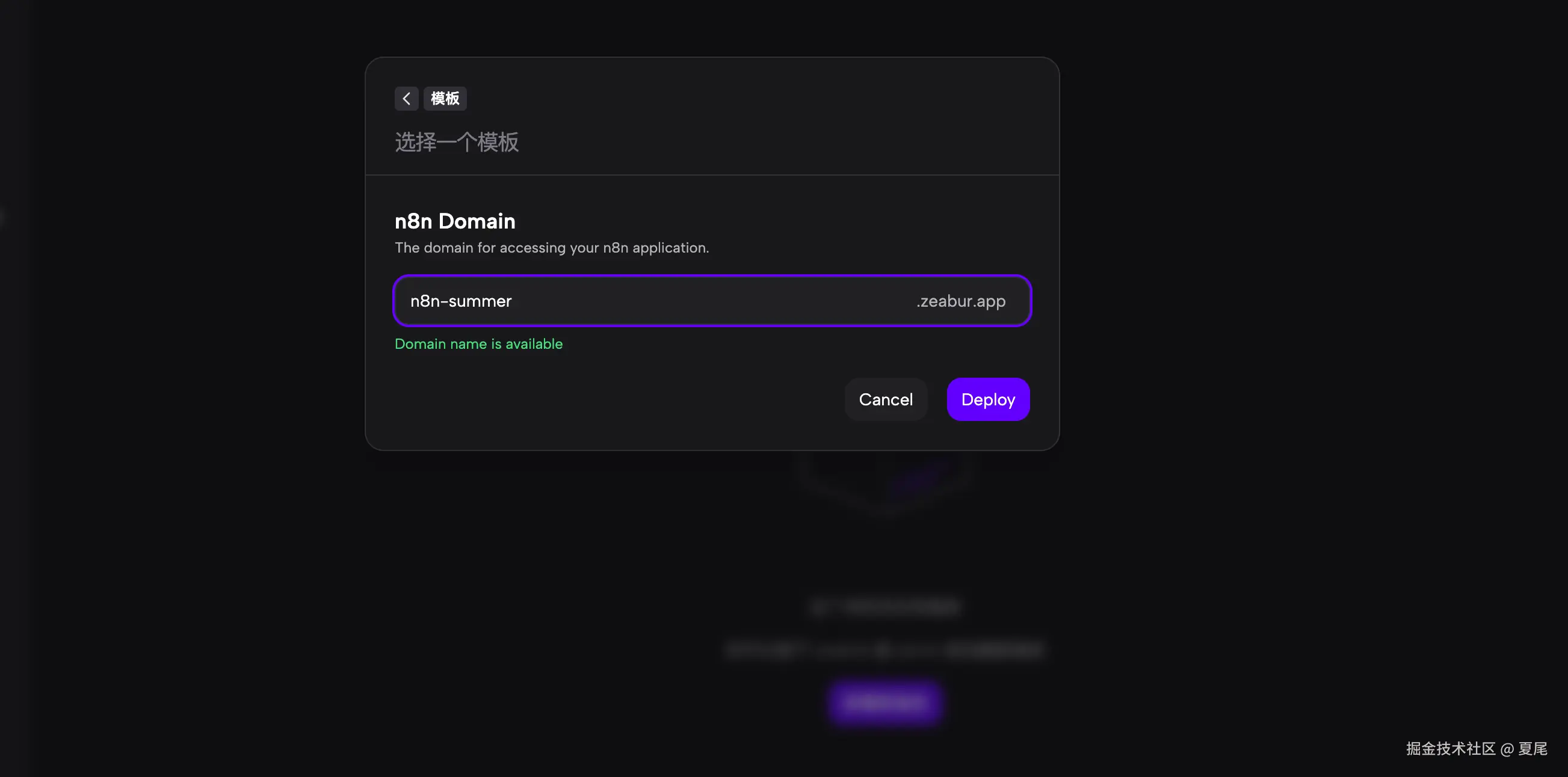Click the word "available" in status message

point(534,344)
